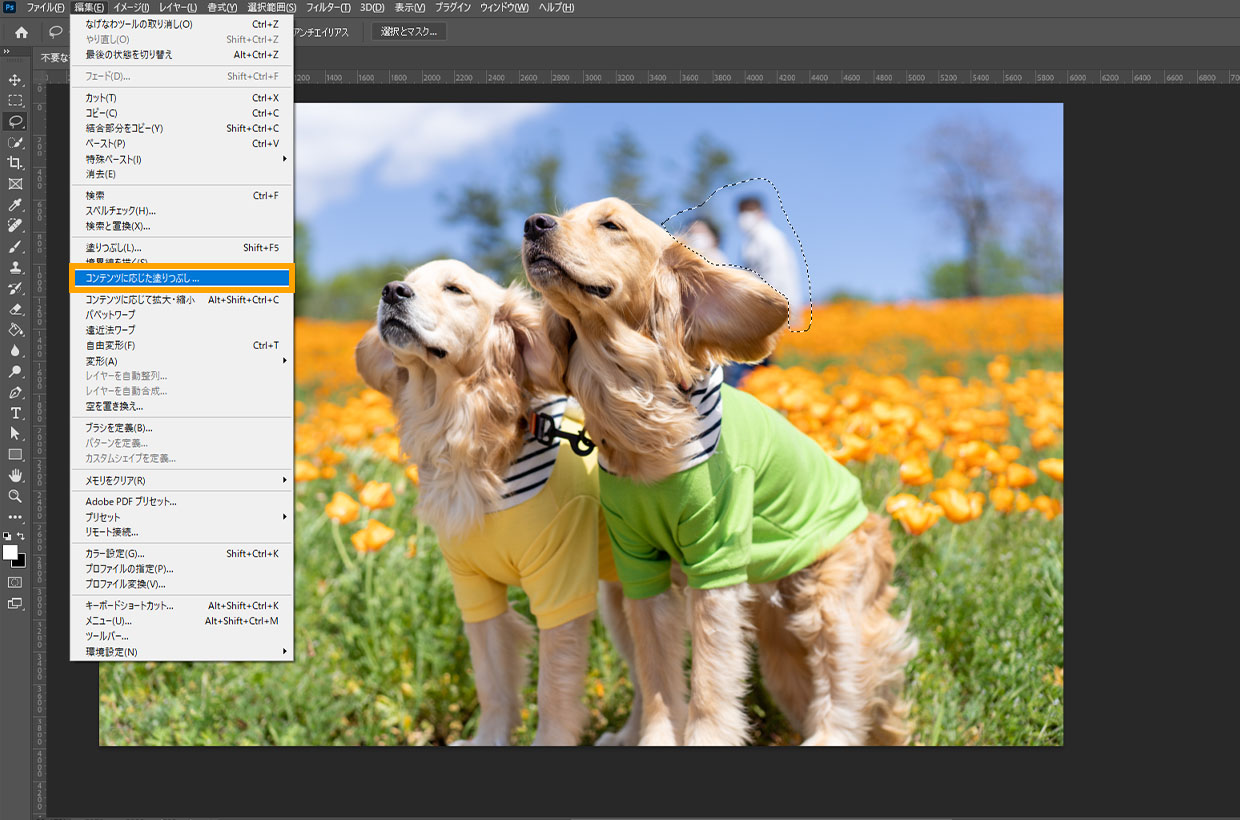Choose キーボードショートカット... menu item

tap(180, 605)
